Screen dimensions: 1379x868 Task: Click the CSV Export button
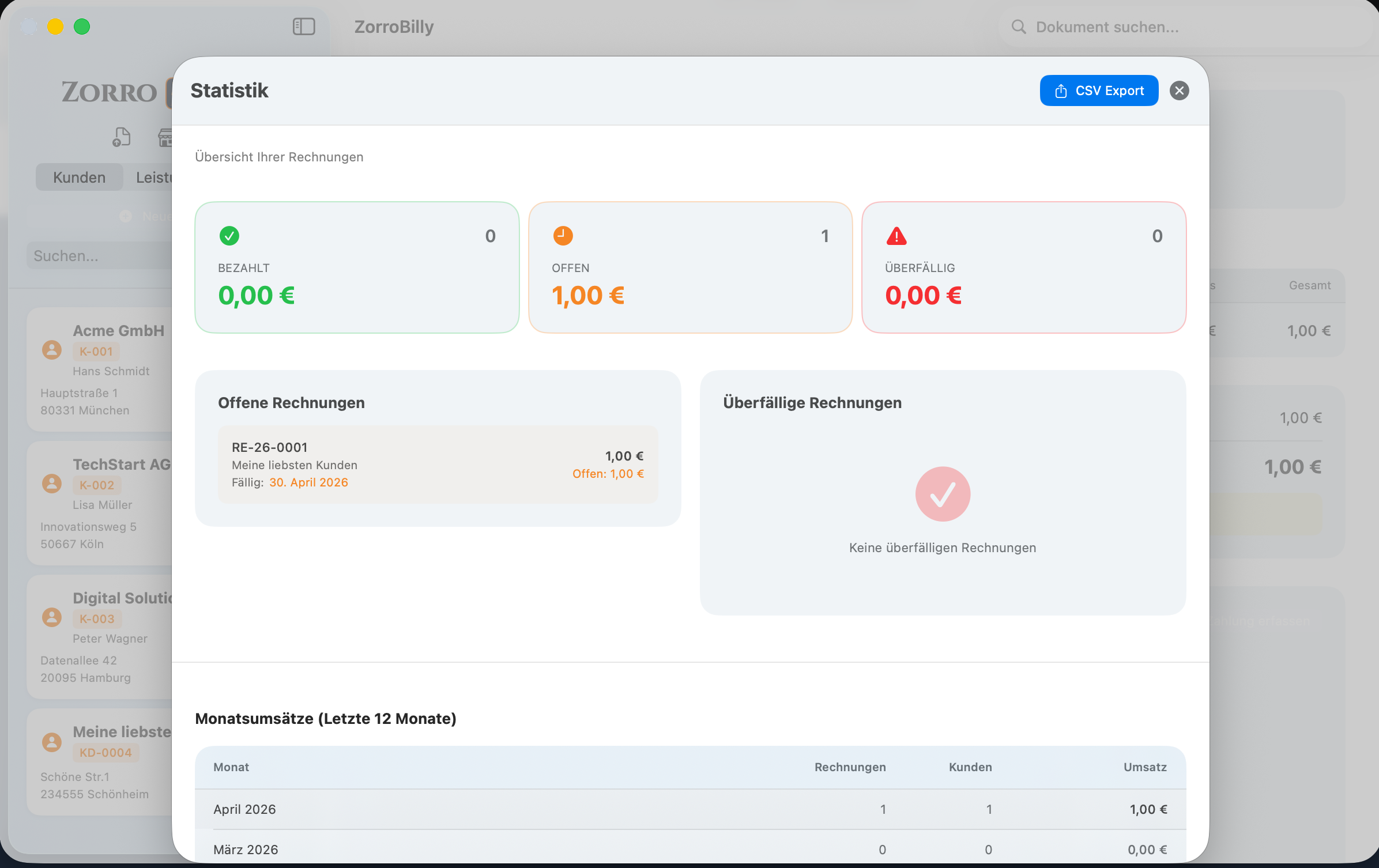(1099, 90)
